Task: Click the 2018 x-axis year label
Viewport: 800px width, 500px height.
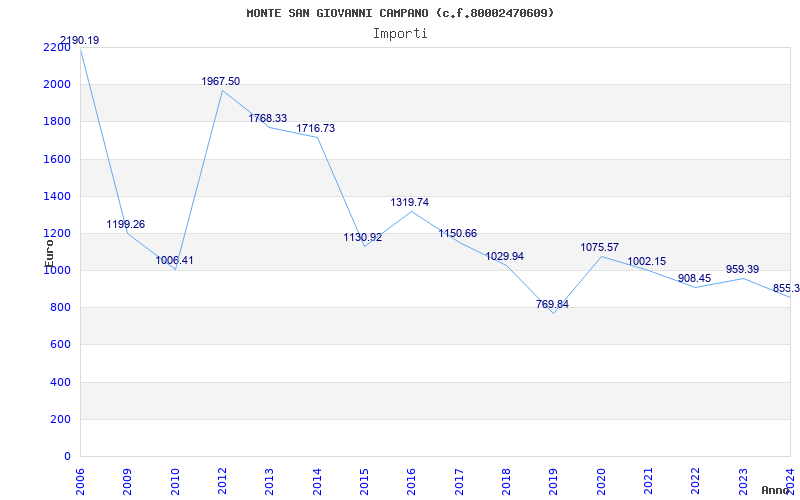Action: click(x=506, y=482)
